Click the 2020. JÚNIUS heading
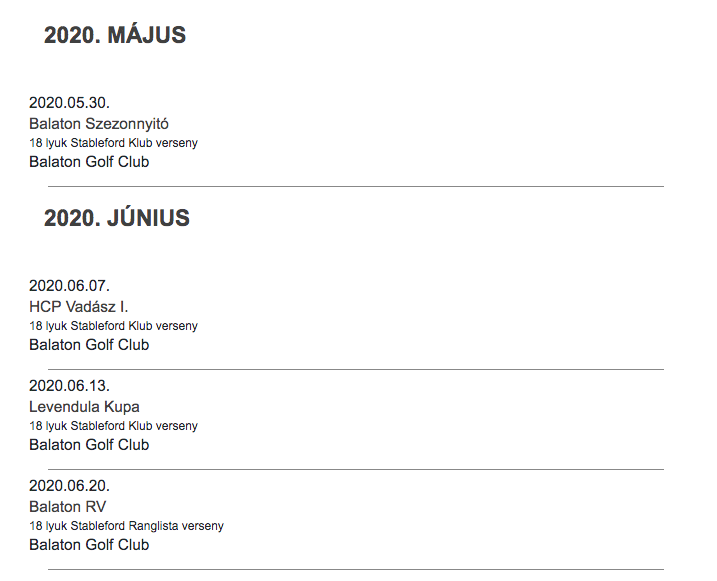717x581 pixels. point(116,218)
